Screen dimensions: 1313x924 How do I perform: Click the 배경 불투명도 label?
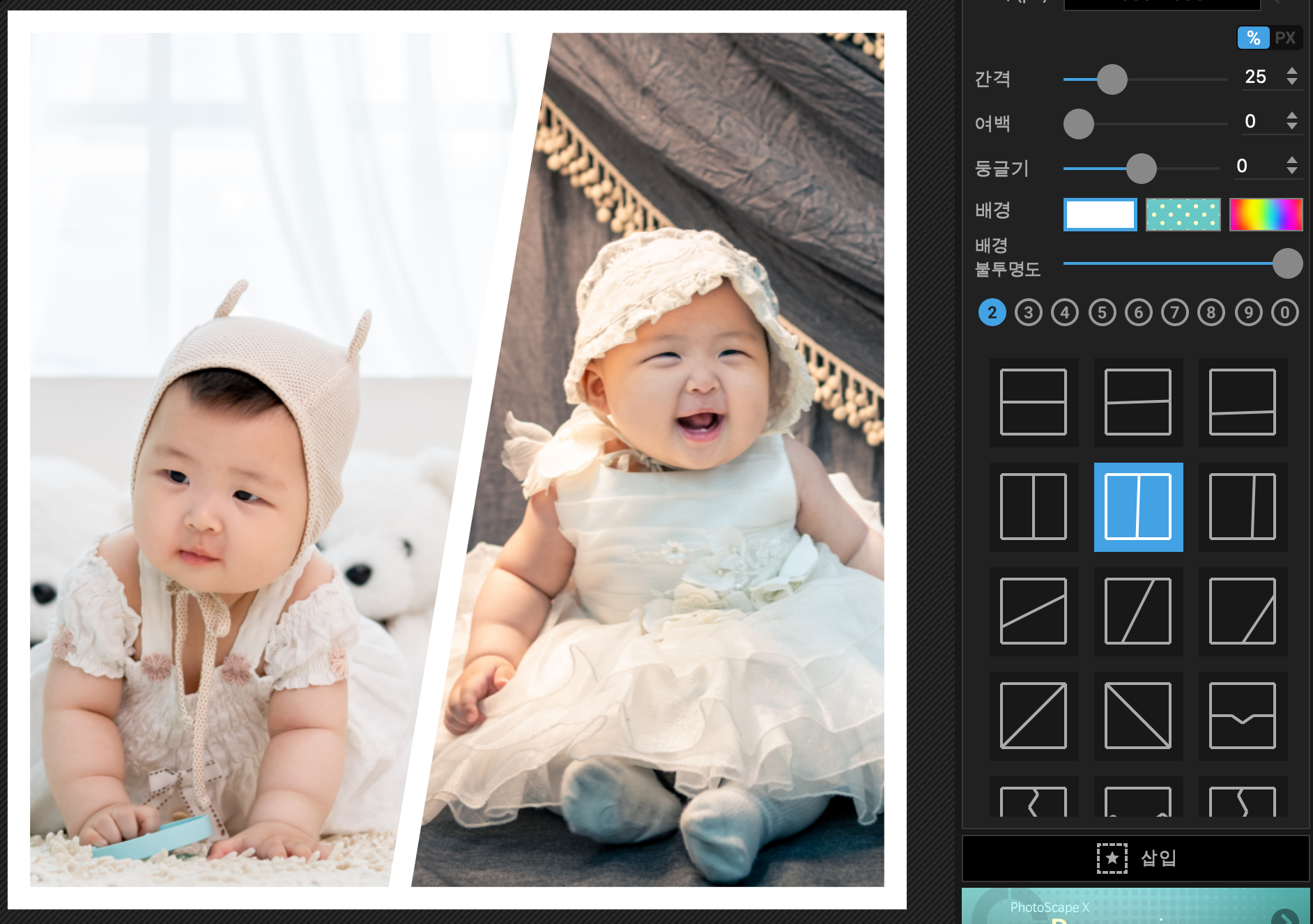[x=1007, y=257]
